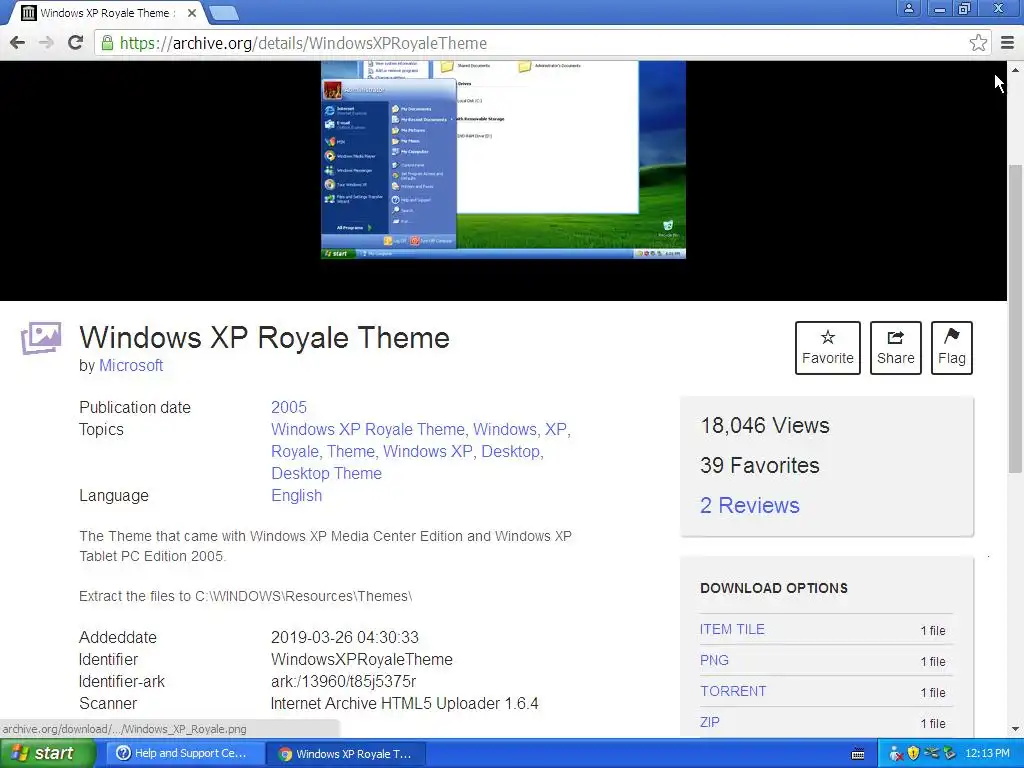Screen dimensions: 1024x768
Task: Click the green padlock security icon
Action: click(x=107, y=43)
